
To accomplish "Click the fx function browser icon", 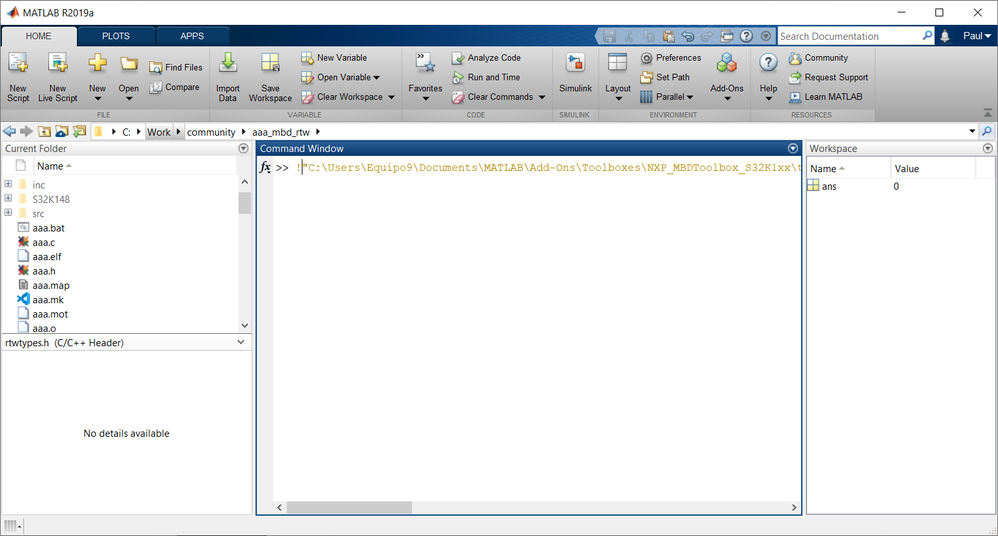I will click(265, 167).
